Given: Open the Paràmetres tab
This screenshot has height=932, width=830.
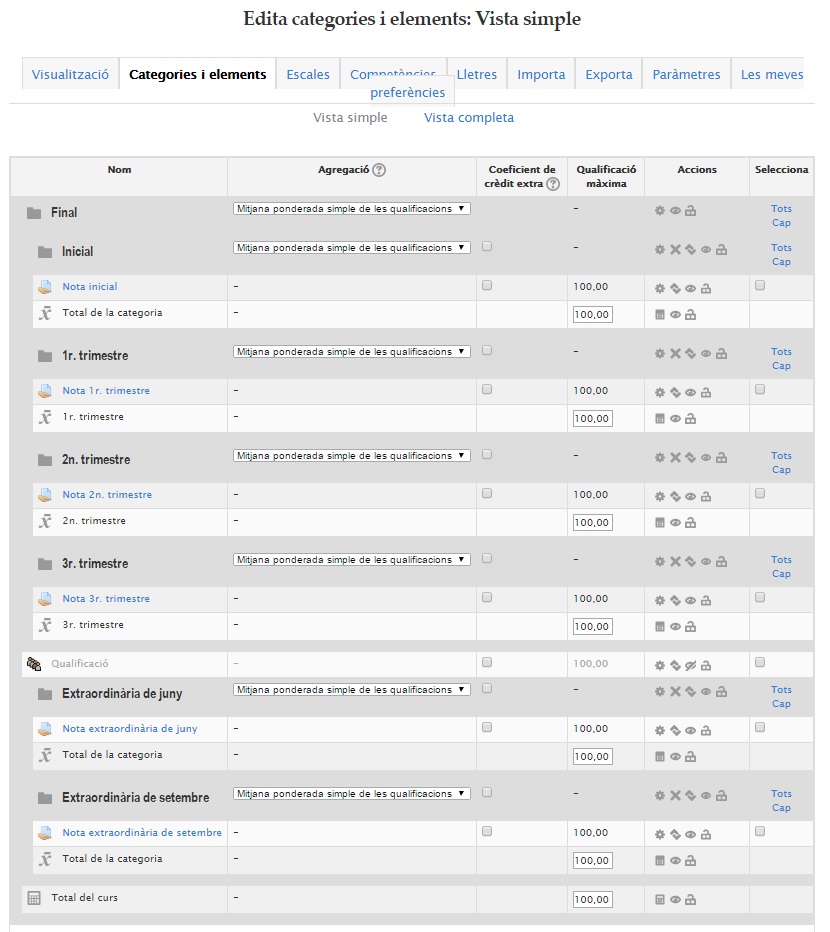Looking at the screenshot, I should [x=686, y=74].
